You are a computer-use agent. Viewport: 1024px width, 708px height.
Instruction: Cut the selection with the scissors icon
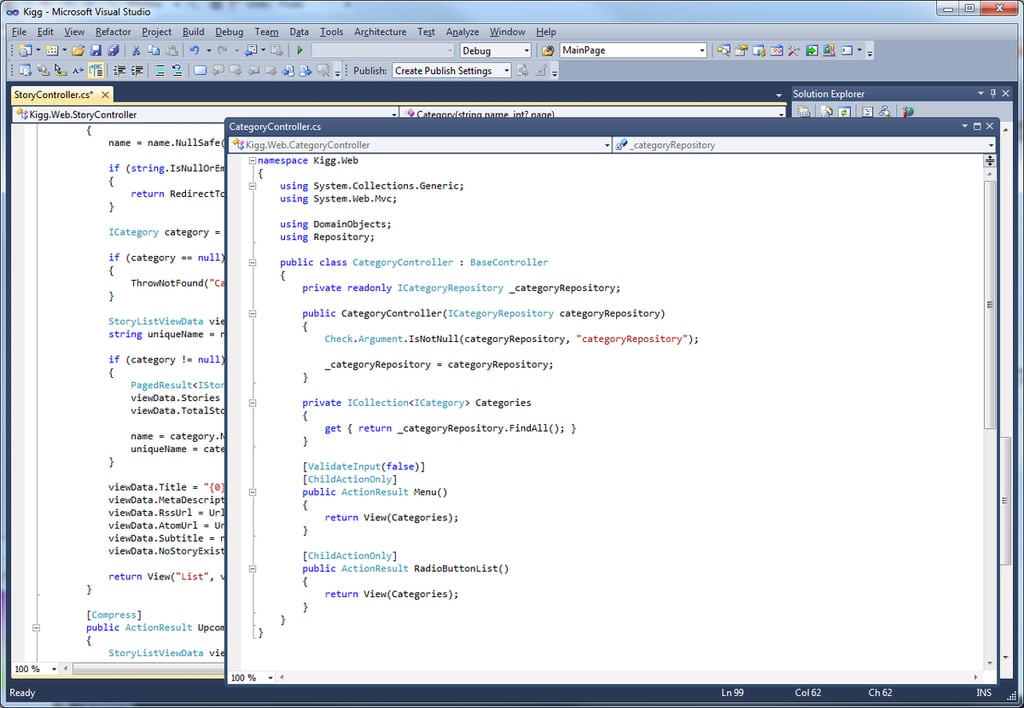(136, 50)
